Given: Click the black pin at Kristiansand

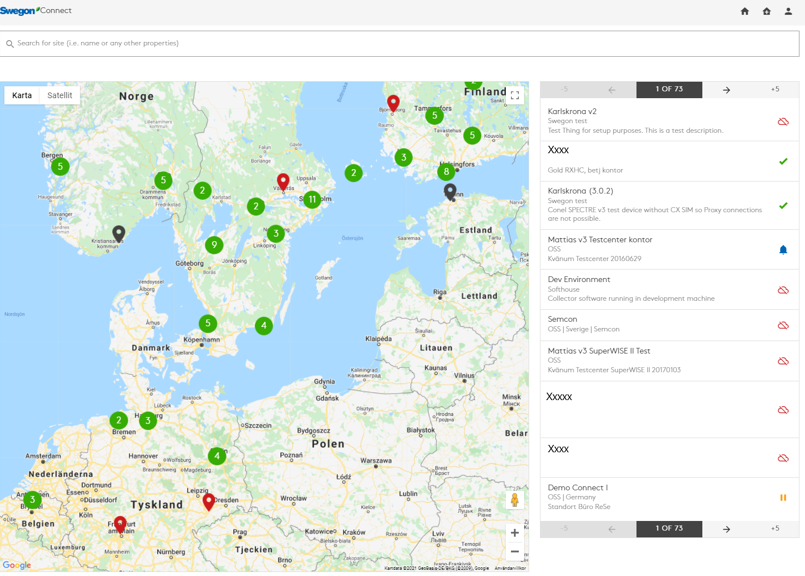Looking at the screenshot, I should tap(119, 234).
